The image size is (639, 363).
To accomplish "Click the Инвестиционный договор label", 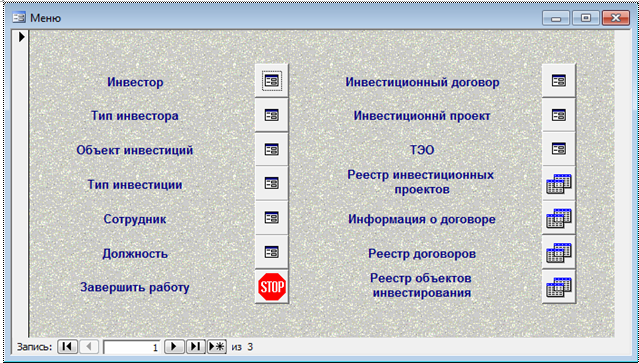I will (x=422, y=82).
